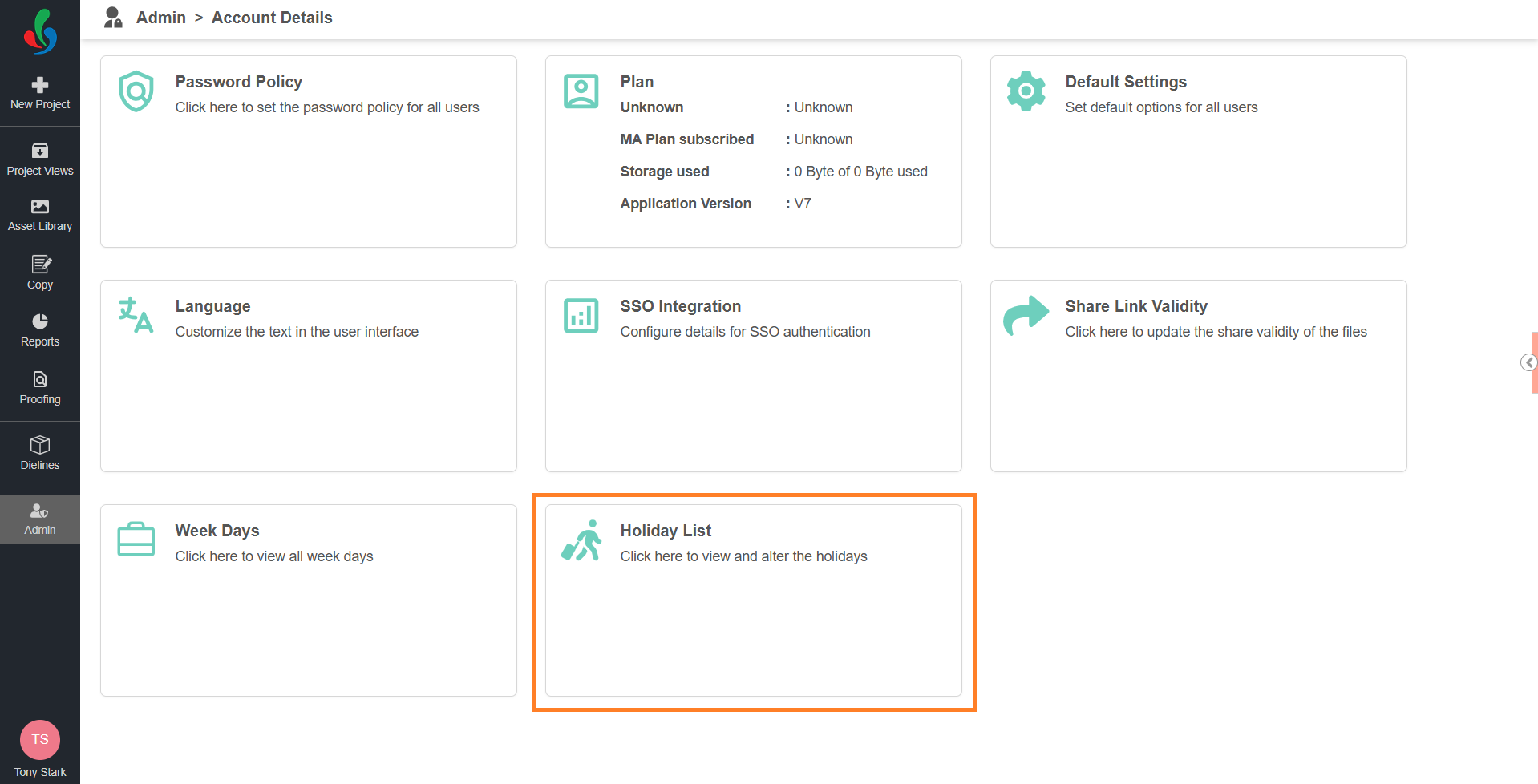Open New Project from the sidebar
The image size is (1538, 784).
[x=40, y=94]
